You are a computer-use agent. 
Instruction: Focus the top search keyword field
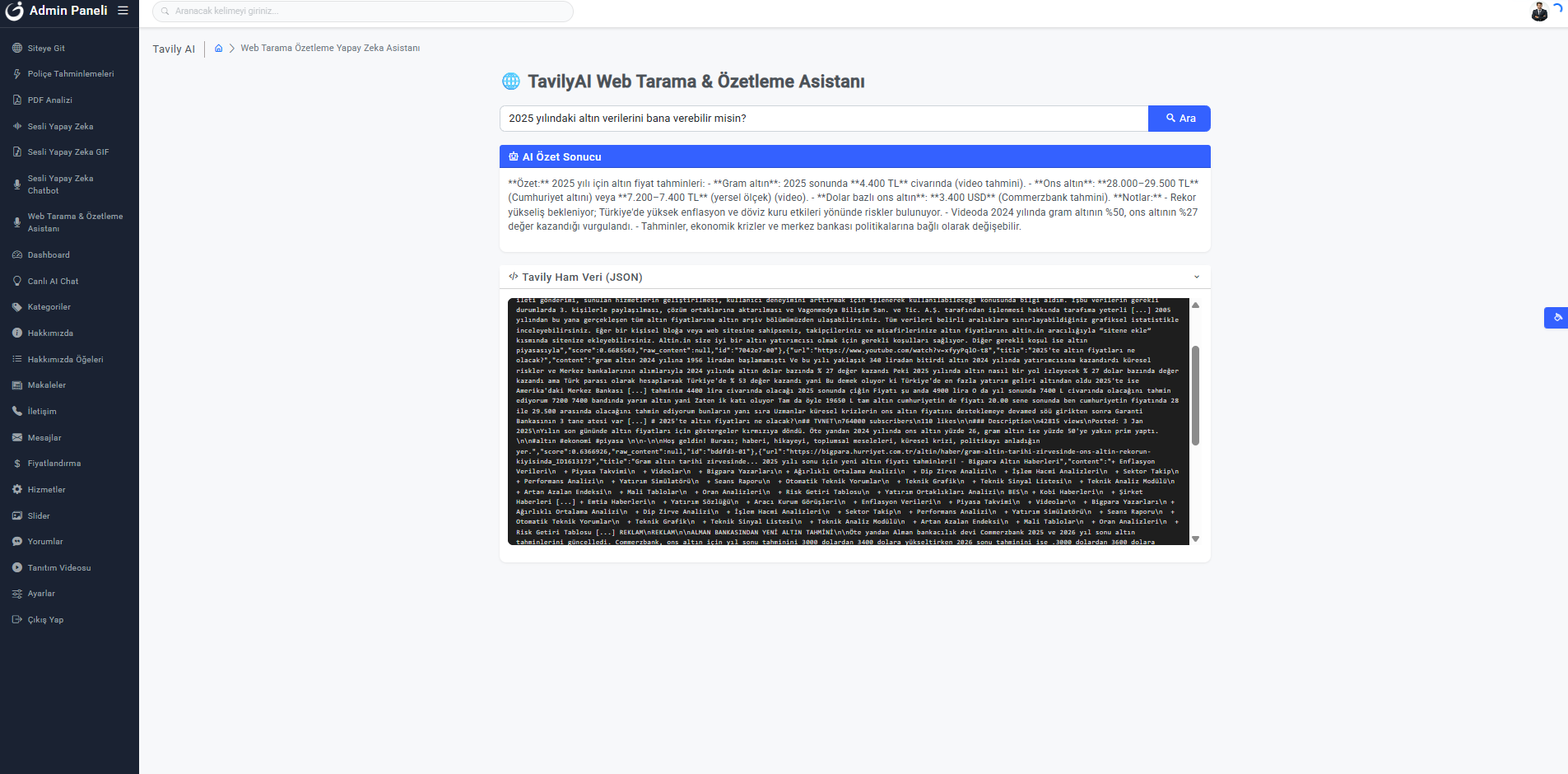point(363,12)
